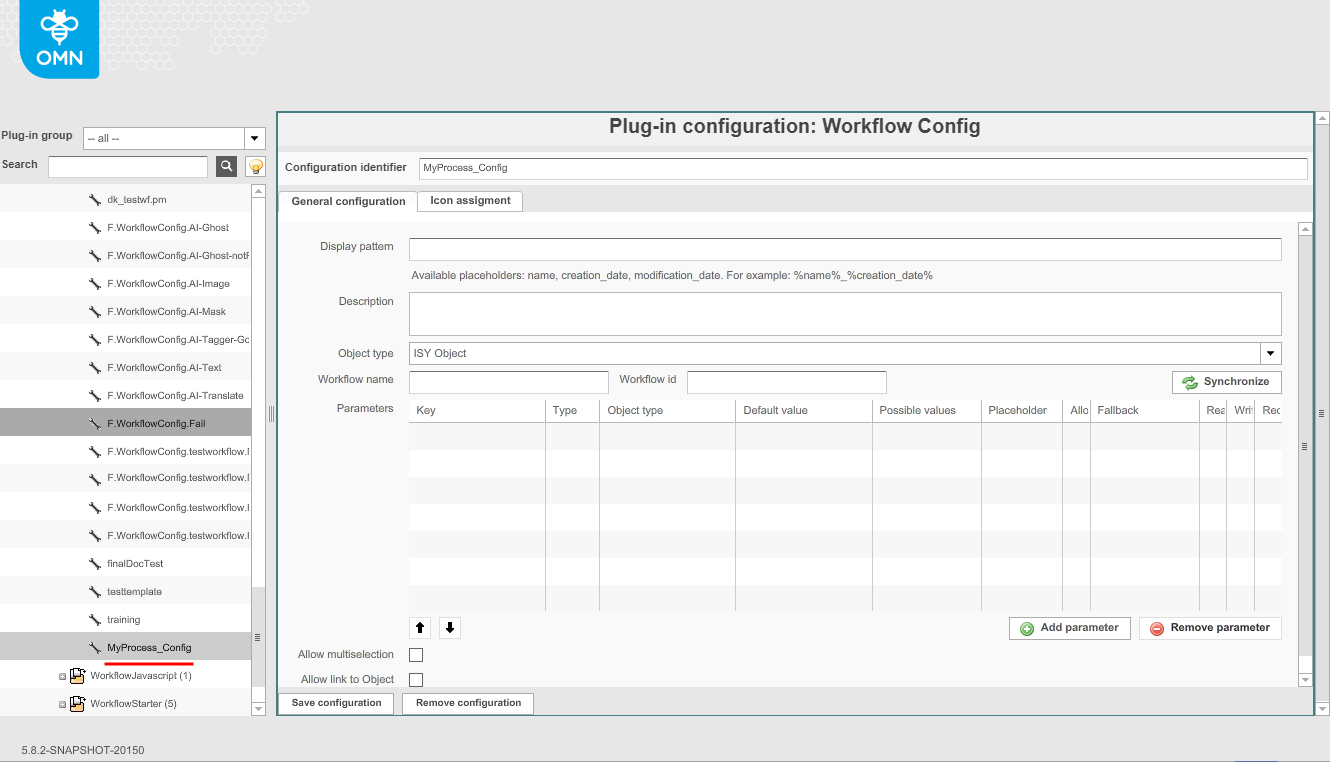Enable the Allow link to Object checkbox
This screenshot has width=1330, height=762.
415,679
